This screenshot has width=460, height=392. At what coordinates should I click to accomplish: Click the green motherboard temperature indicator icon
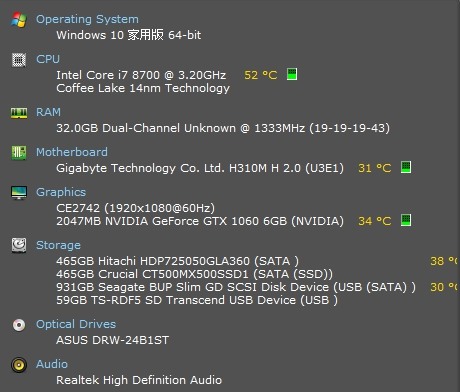(406, 167)
